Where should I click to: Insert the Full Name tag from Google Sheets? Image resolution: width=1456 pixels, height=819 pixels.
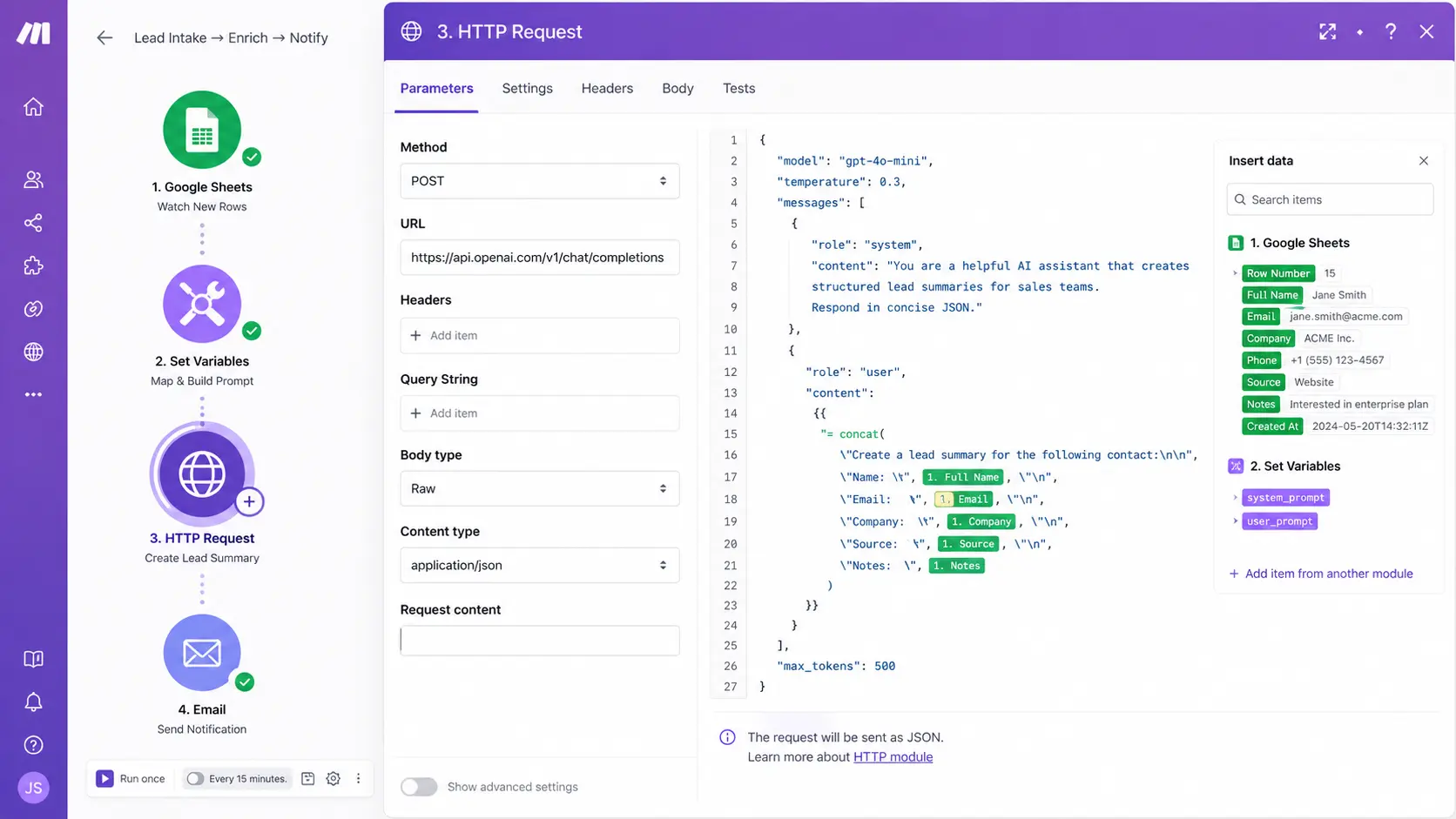(x=1272, y=295)
